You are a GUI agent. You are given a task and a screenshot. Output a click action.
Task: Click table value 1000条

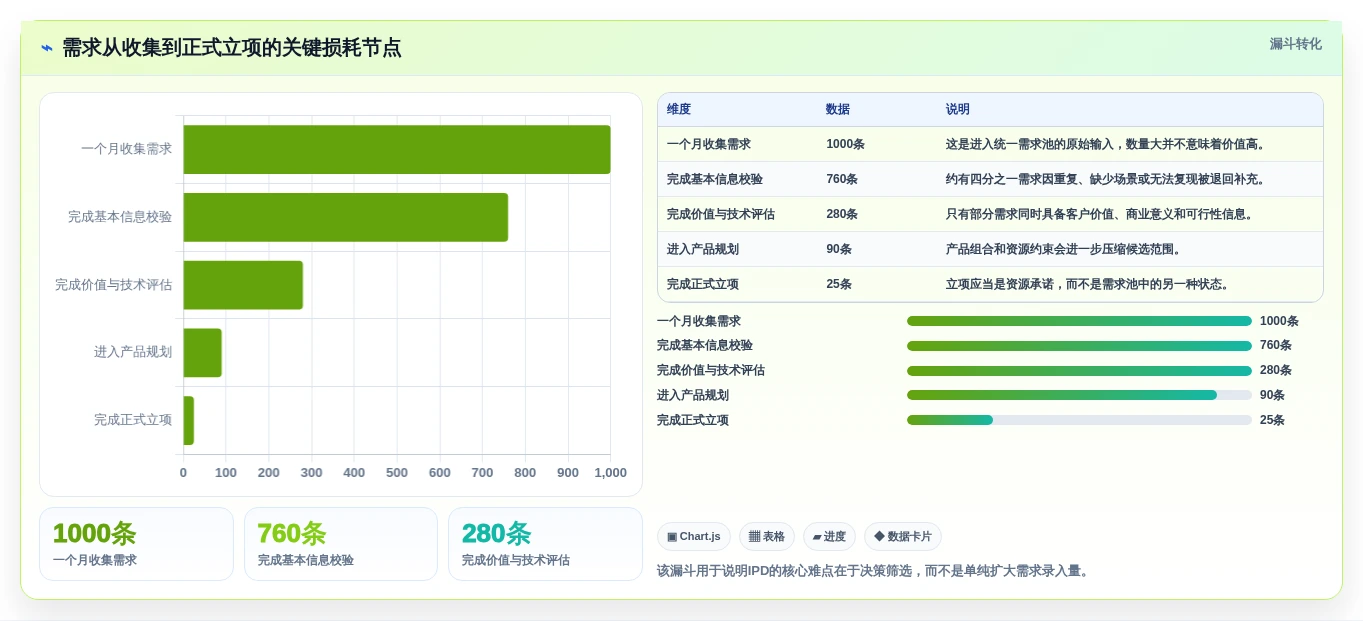click(845, 144)
